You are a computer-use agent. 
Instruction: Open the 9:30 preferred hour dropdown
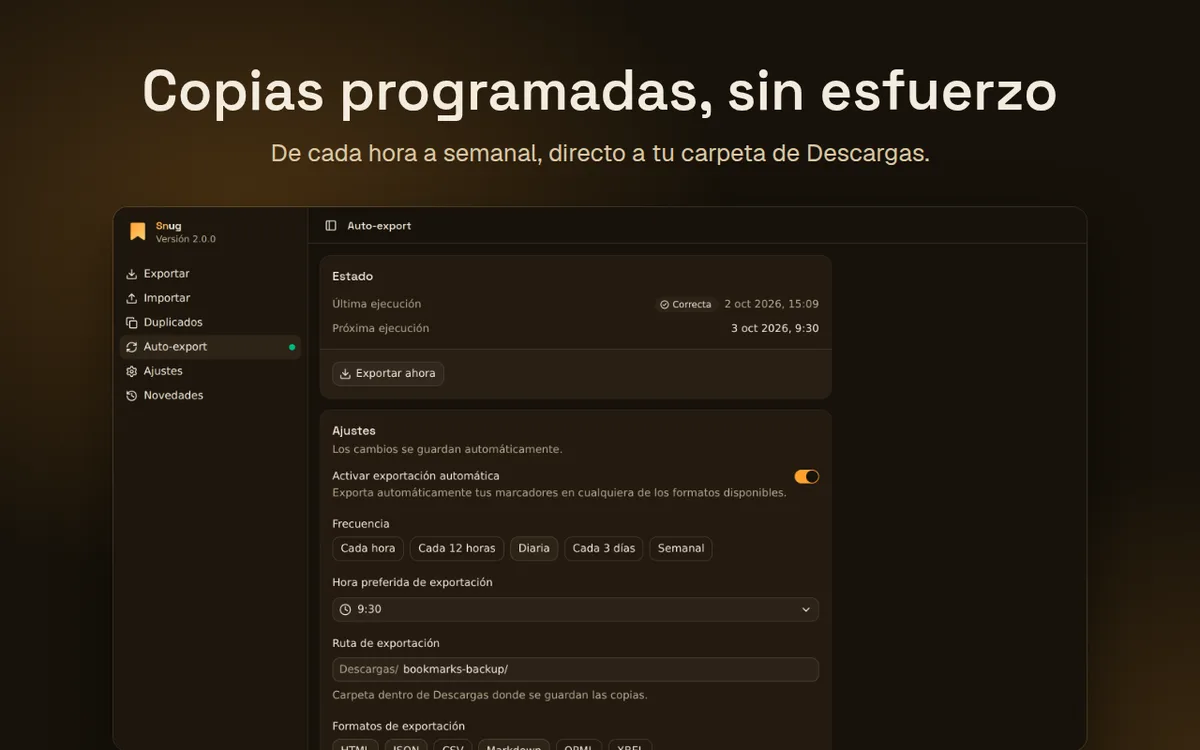(576, 609)
